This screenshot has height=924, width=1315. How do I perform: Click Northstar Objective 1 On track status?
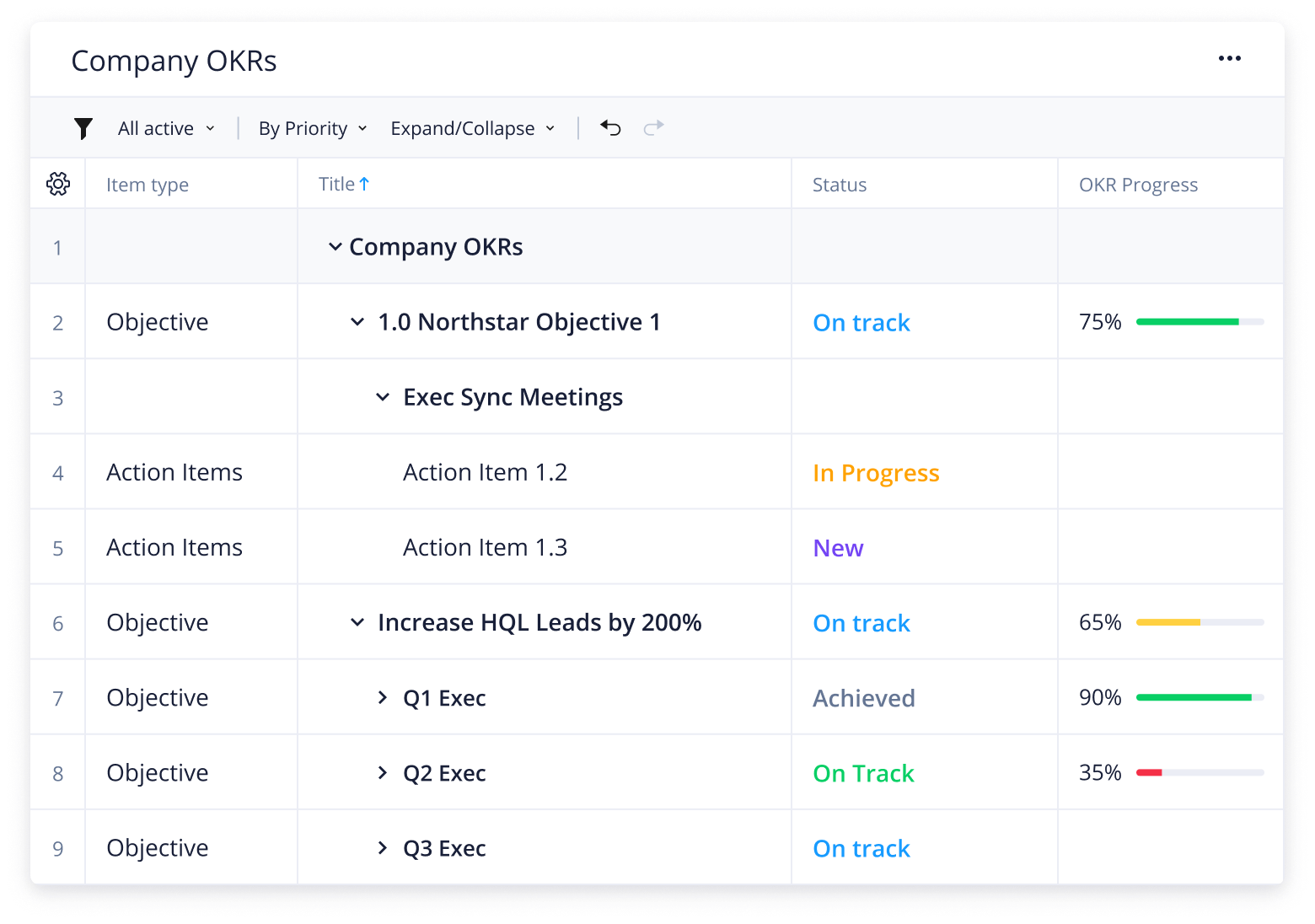click(x=861, y=322)
